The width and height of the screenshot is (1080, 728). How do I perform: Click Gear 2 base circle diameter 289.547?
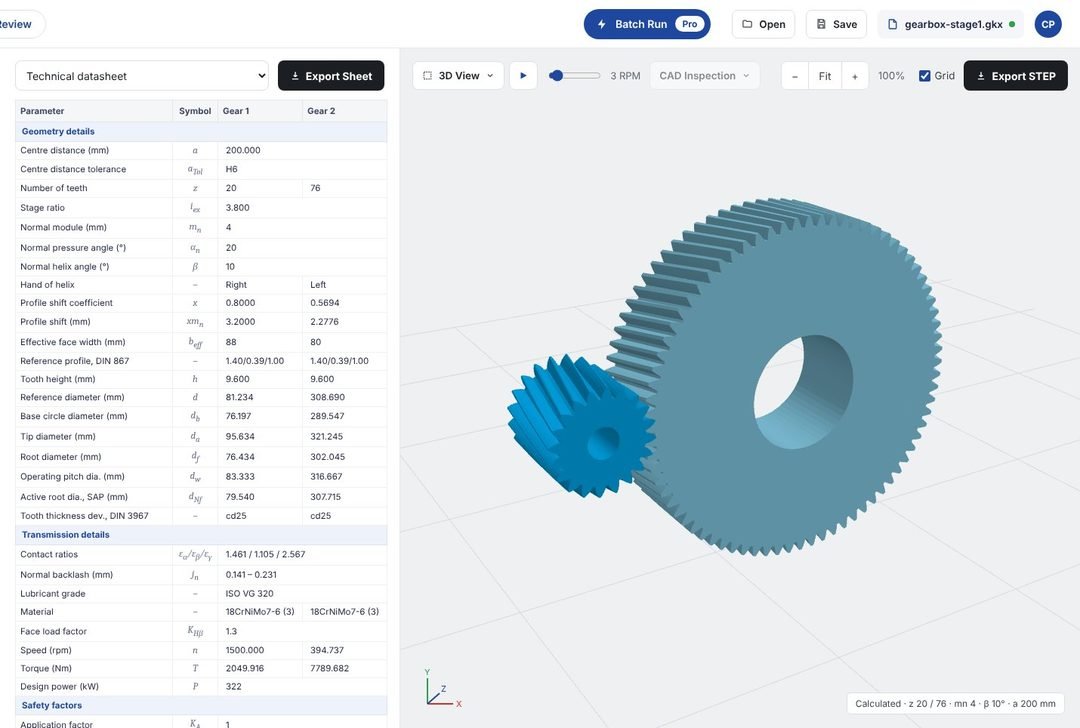click(x=327, y=416)
